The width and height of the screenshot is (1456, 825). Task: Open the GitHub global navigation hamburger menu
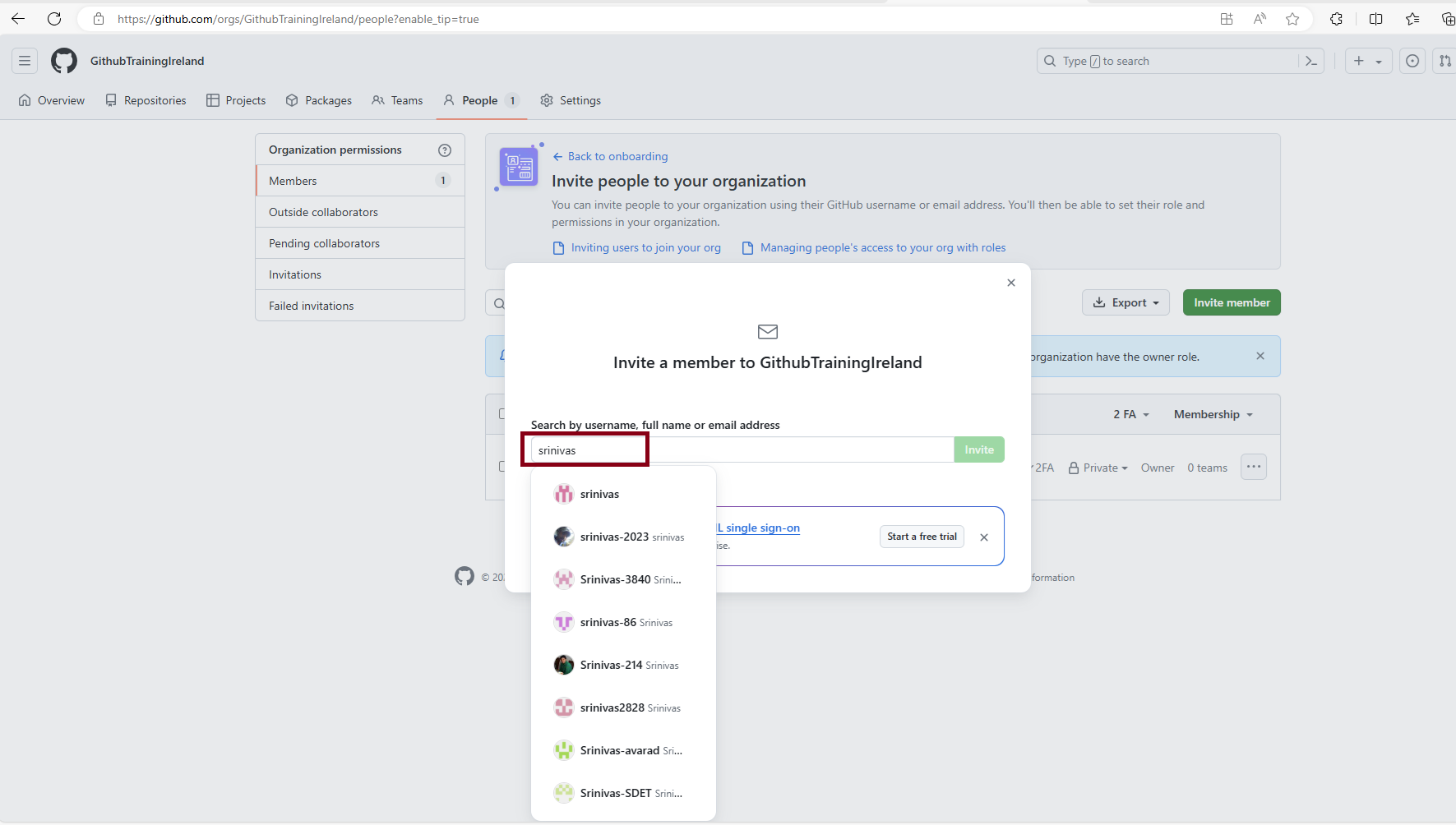(x=25, y=61)
